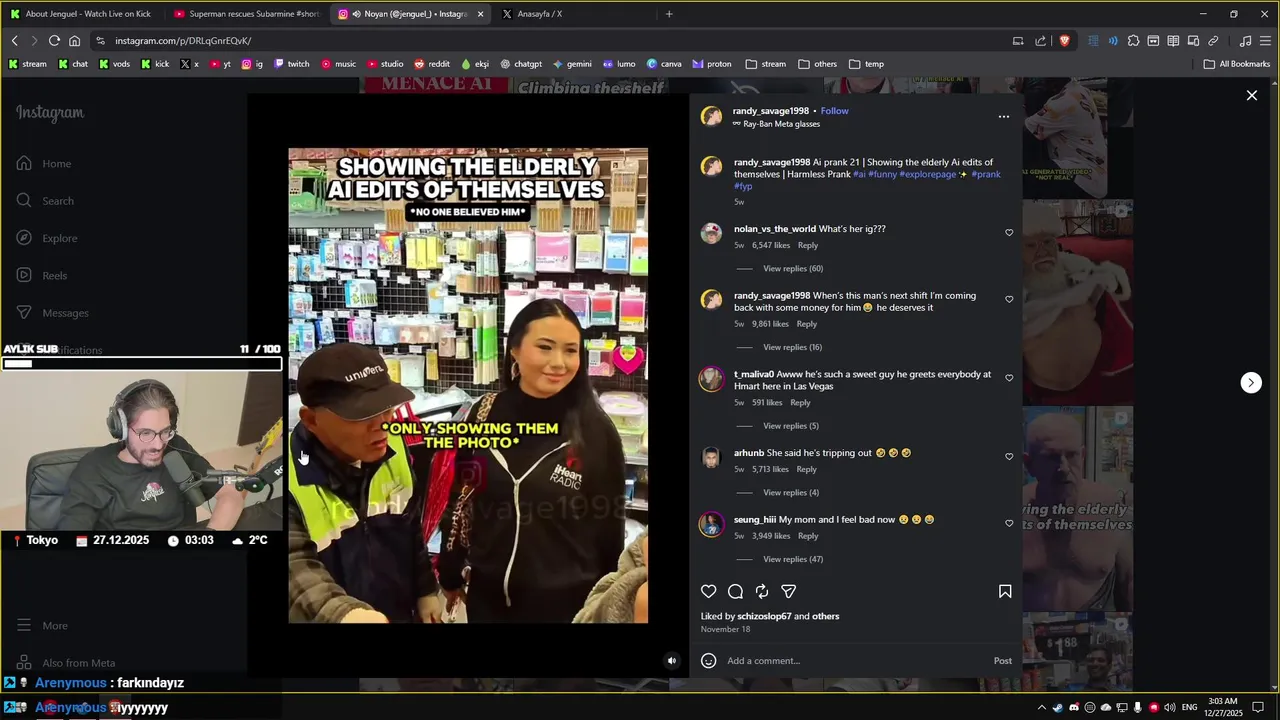
Task: Expand the stream bookmarks folder
Action: (x=765, y=64)
